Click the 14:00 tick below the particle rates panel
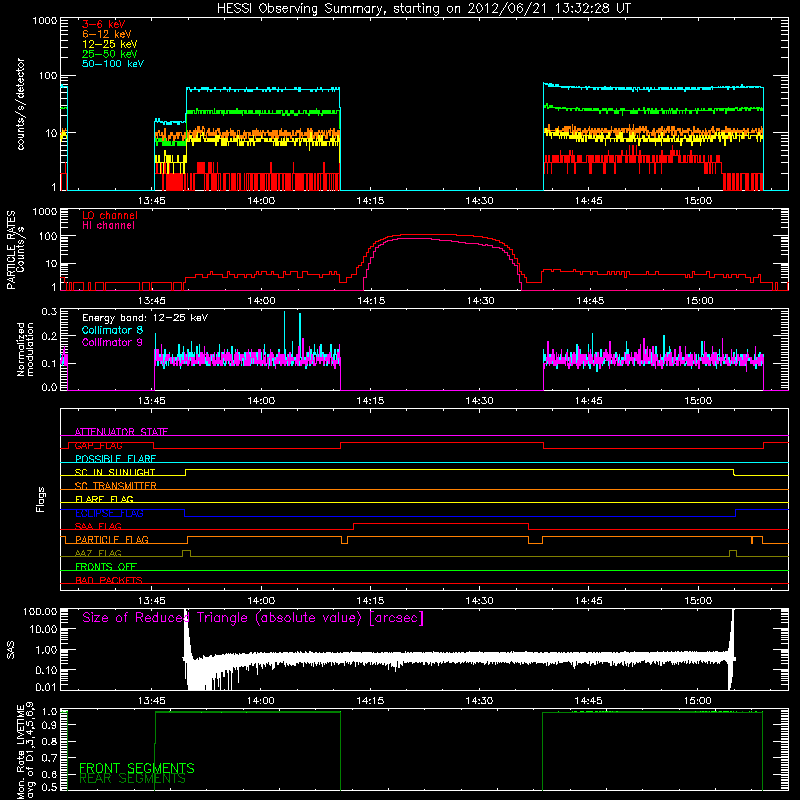This screenshot has height=800, width=800. point(261,301)
